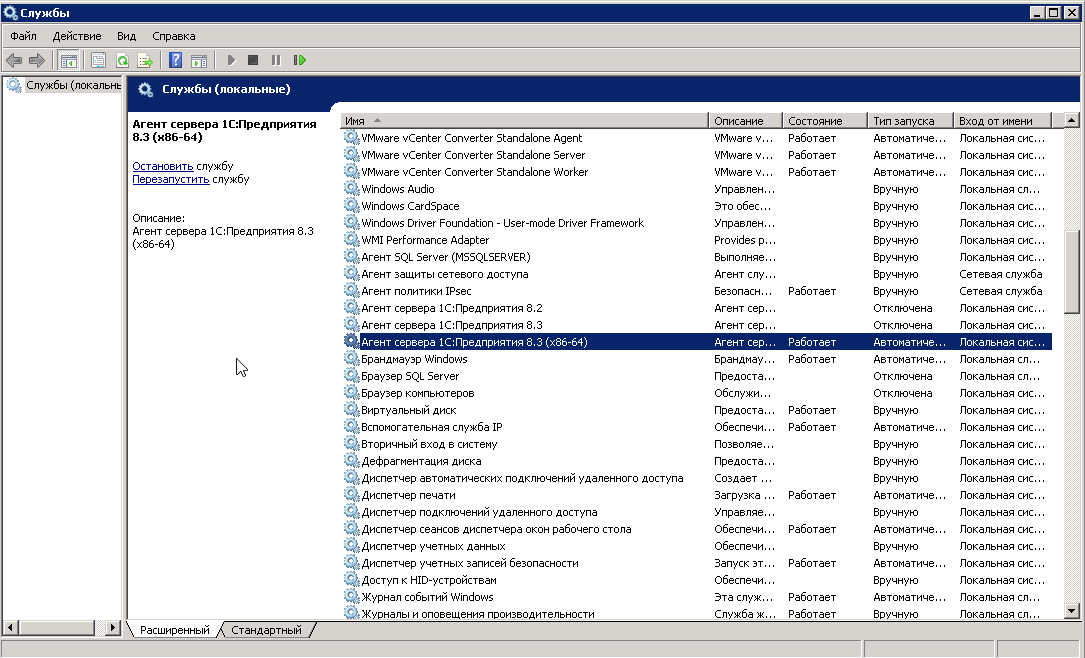Toggle the console tree pane toolbar icon
1085x658 pixels.
pos(69,61)
